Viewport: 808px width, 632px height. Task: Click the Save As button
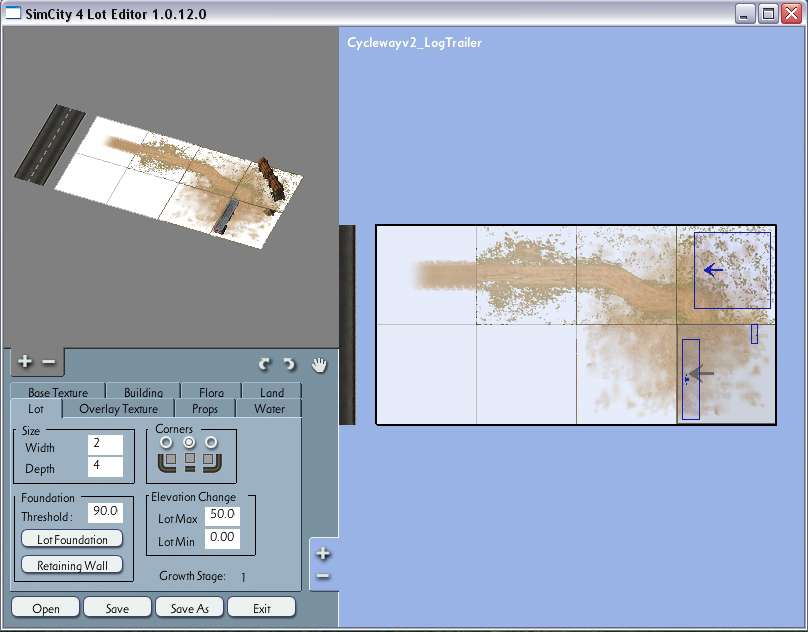coord(189,608)
